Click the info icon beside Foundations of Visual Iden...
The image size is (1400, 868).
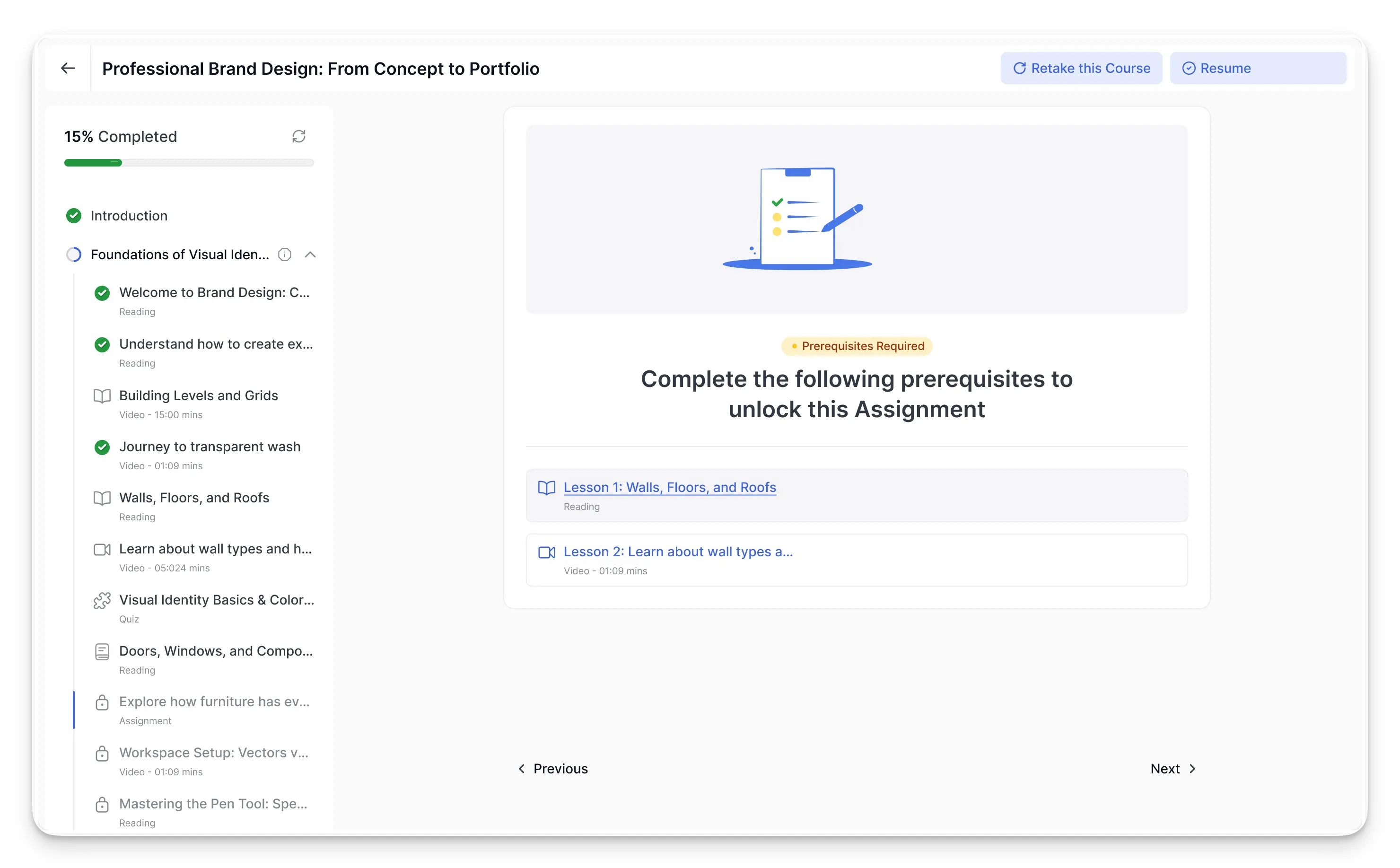point(285,254)
